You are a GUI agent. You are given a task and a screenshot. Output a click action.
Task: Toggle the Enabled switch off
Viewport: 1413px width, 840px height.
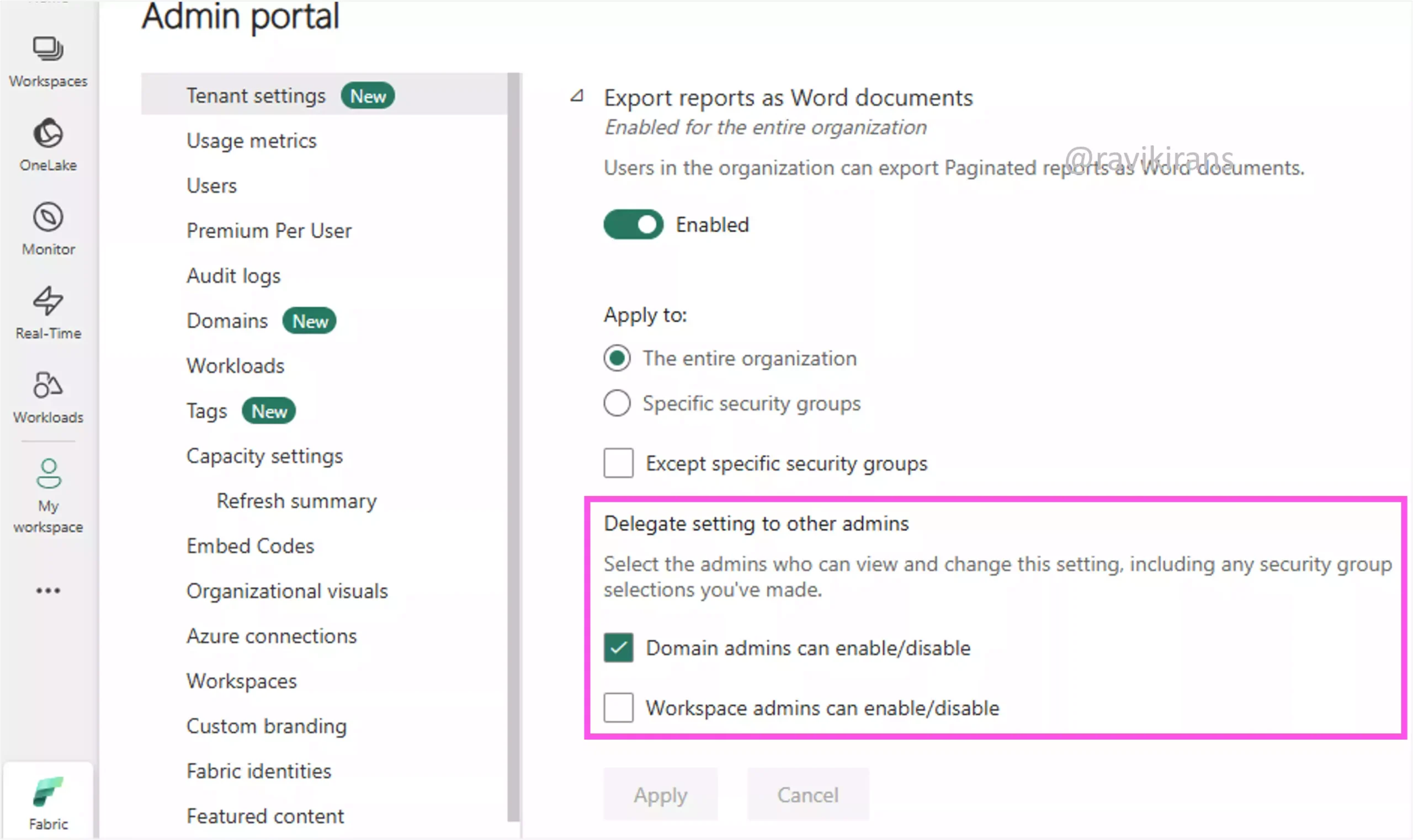pyautogui.click(x=633, y=224)
